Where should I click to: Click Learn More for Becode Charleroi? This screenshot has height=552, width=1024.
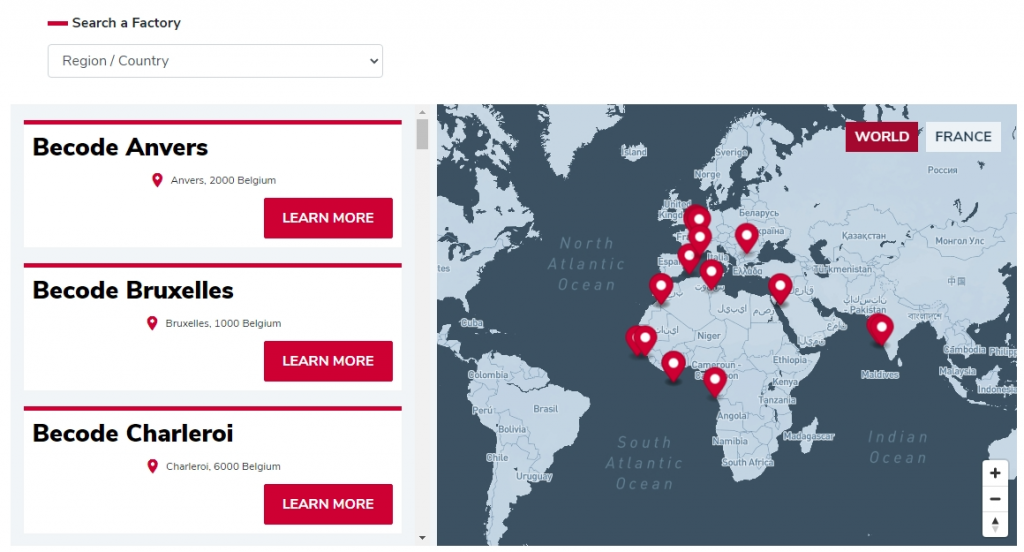(x=328, y=504)
